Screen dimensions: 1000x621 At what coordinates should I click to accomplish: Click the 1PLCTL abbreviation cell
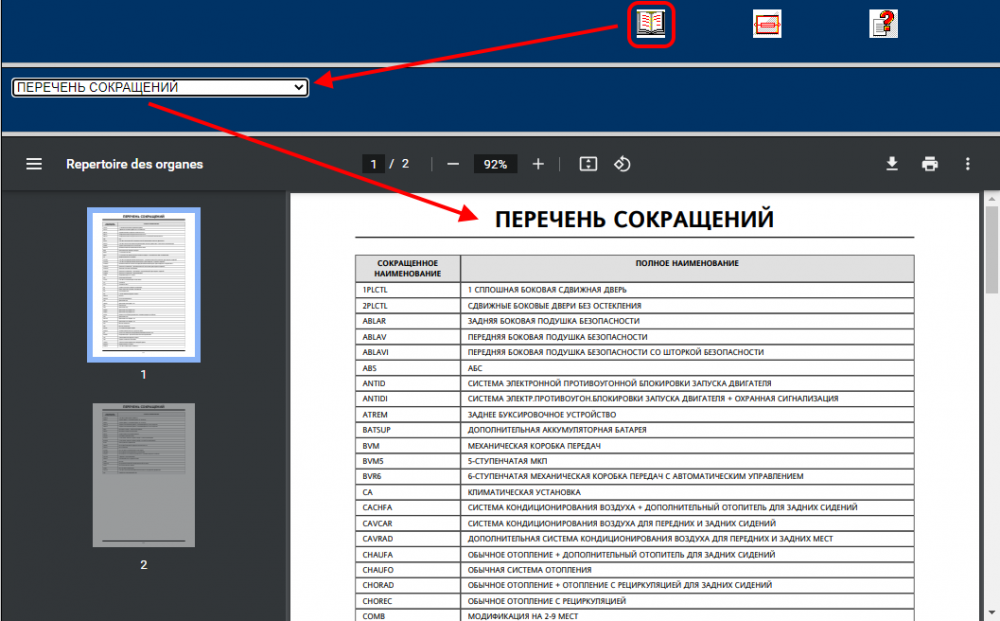coord(408,290)
